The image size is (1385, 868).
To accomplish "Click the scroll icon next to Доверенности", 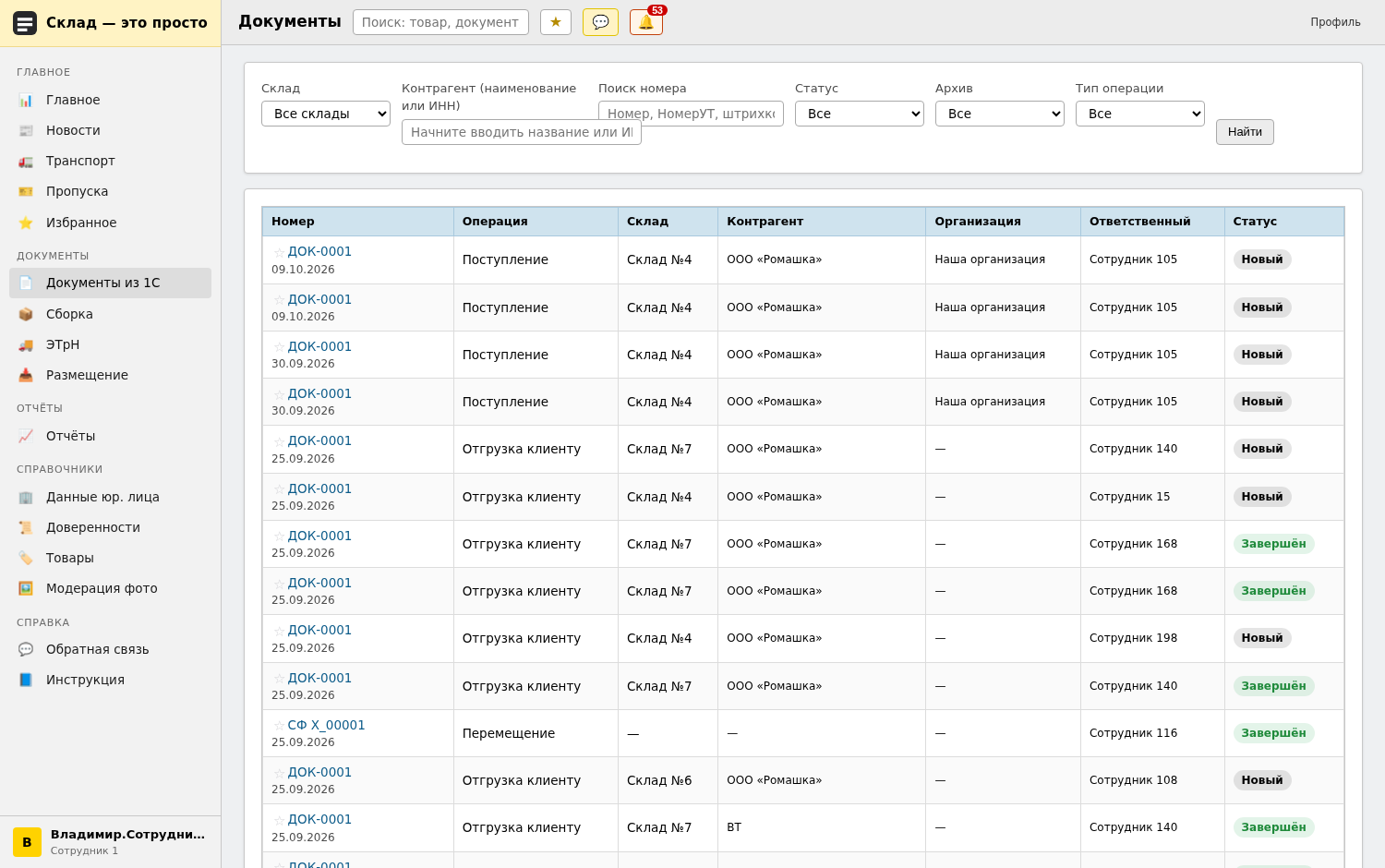I will point(26,527).
